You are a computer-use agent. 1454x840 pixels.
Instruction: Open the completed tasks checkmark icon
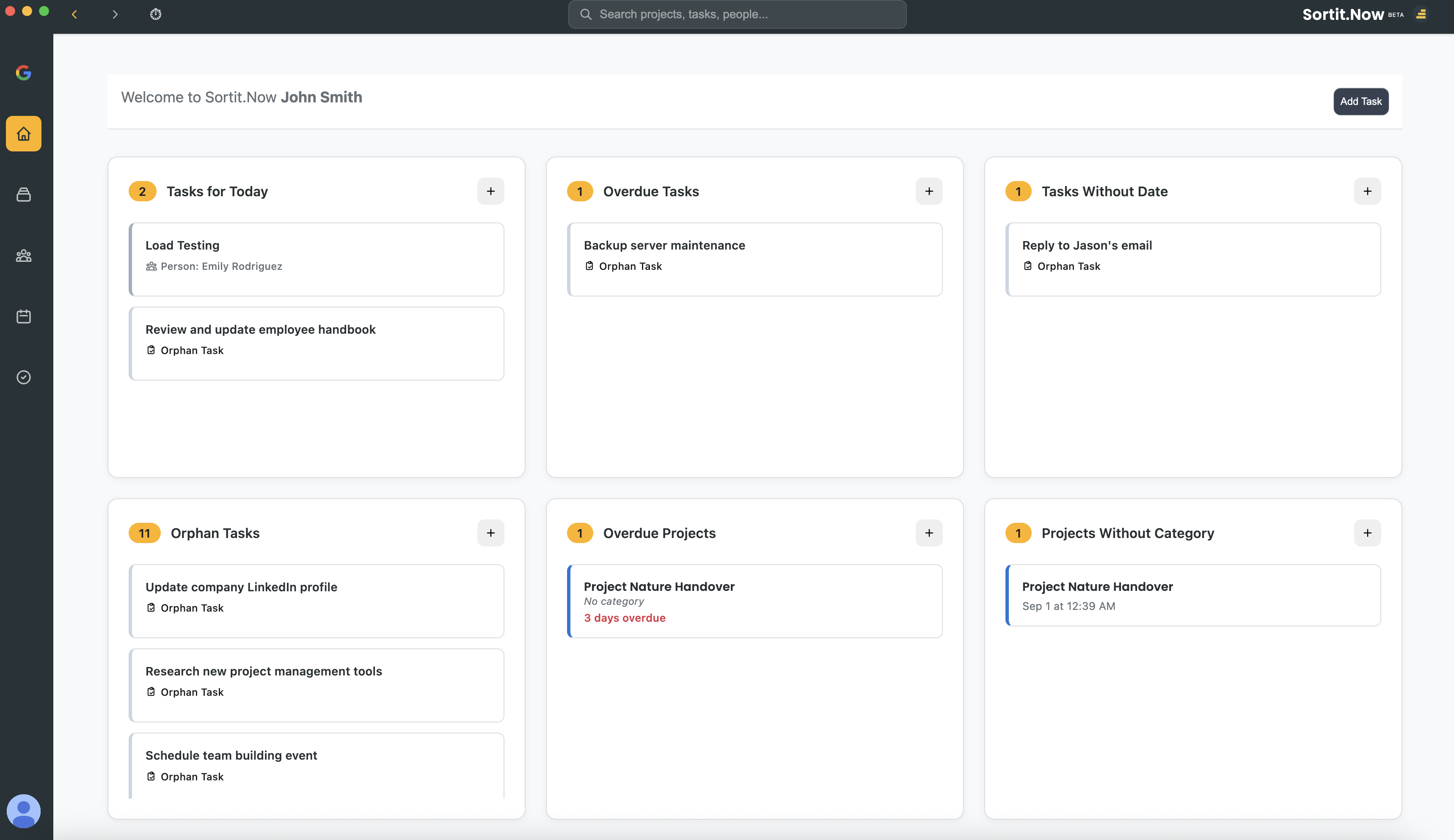click(24, 377)
